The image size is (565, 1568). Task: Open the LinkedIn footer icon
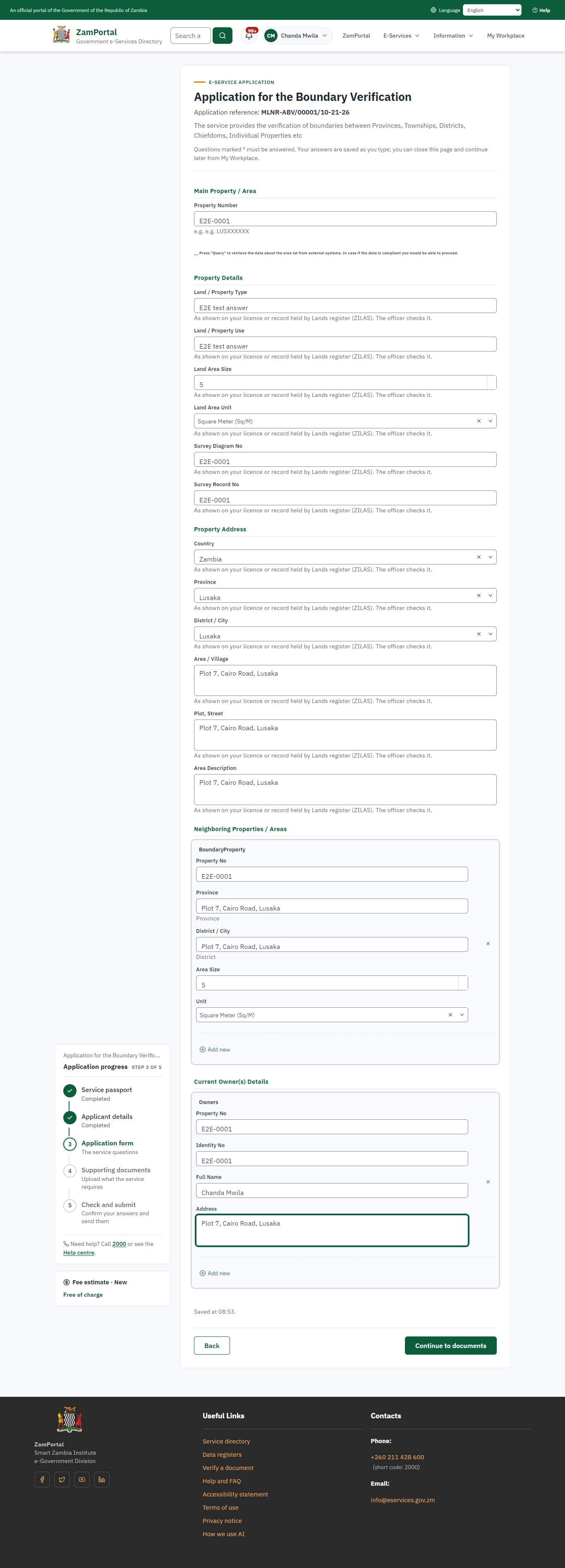coord(102,1479)
